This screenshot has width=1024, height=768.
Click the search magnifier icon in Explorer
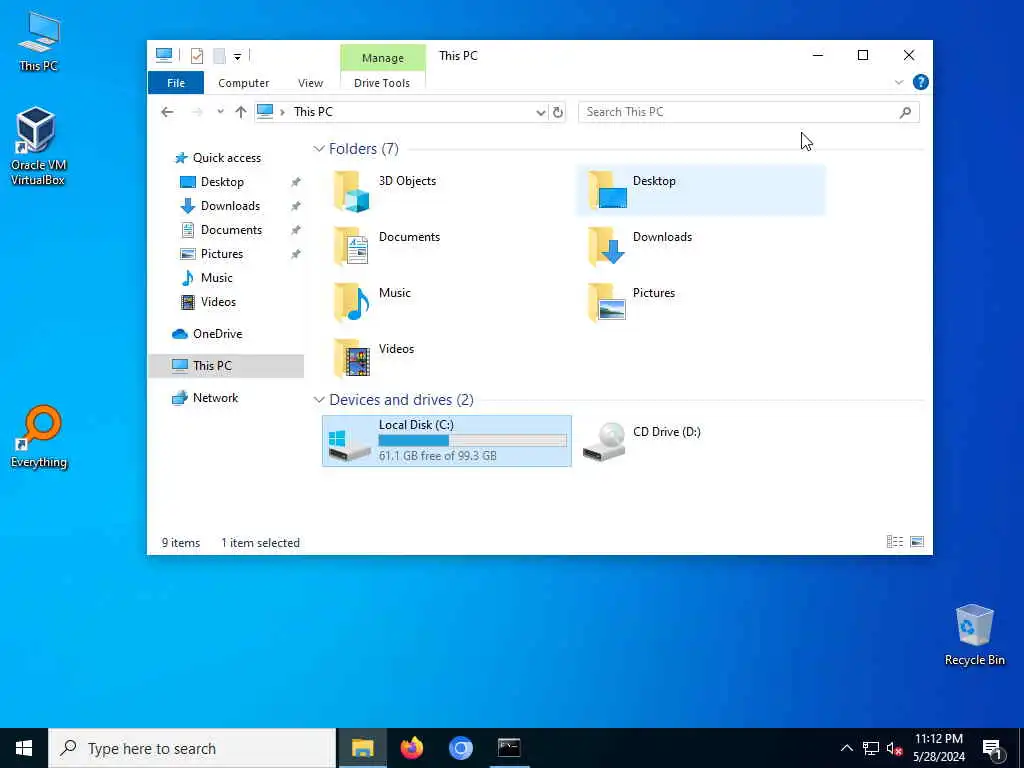(905, 112)
